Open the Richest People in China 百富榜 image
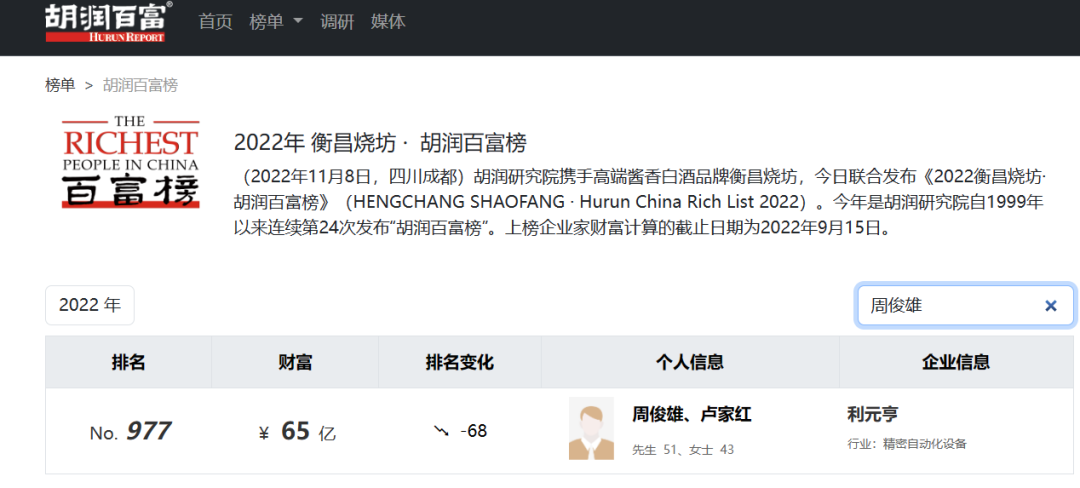 [130, 162]
